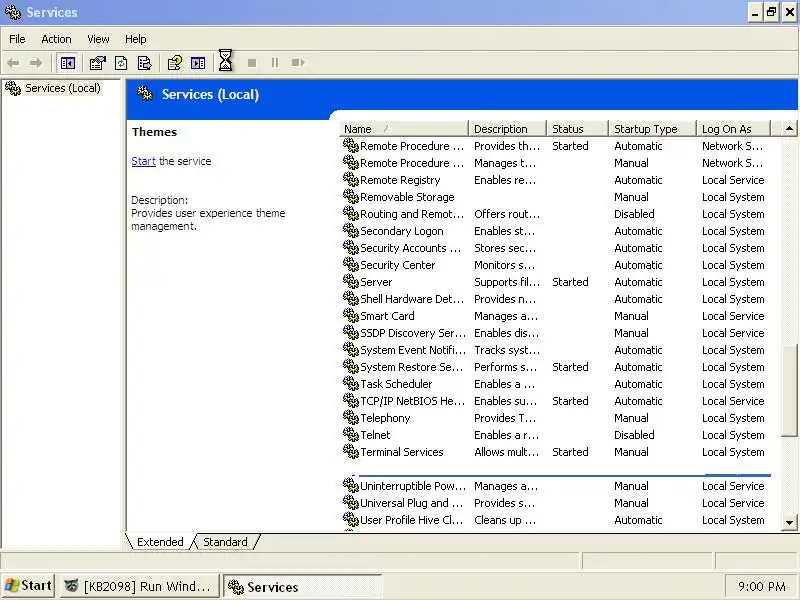Click the gear icon beside Task Scheduler
Screen dimensions: 800x600
click(x=351, y=384)
